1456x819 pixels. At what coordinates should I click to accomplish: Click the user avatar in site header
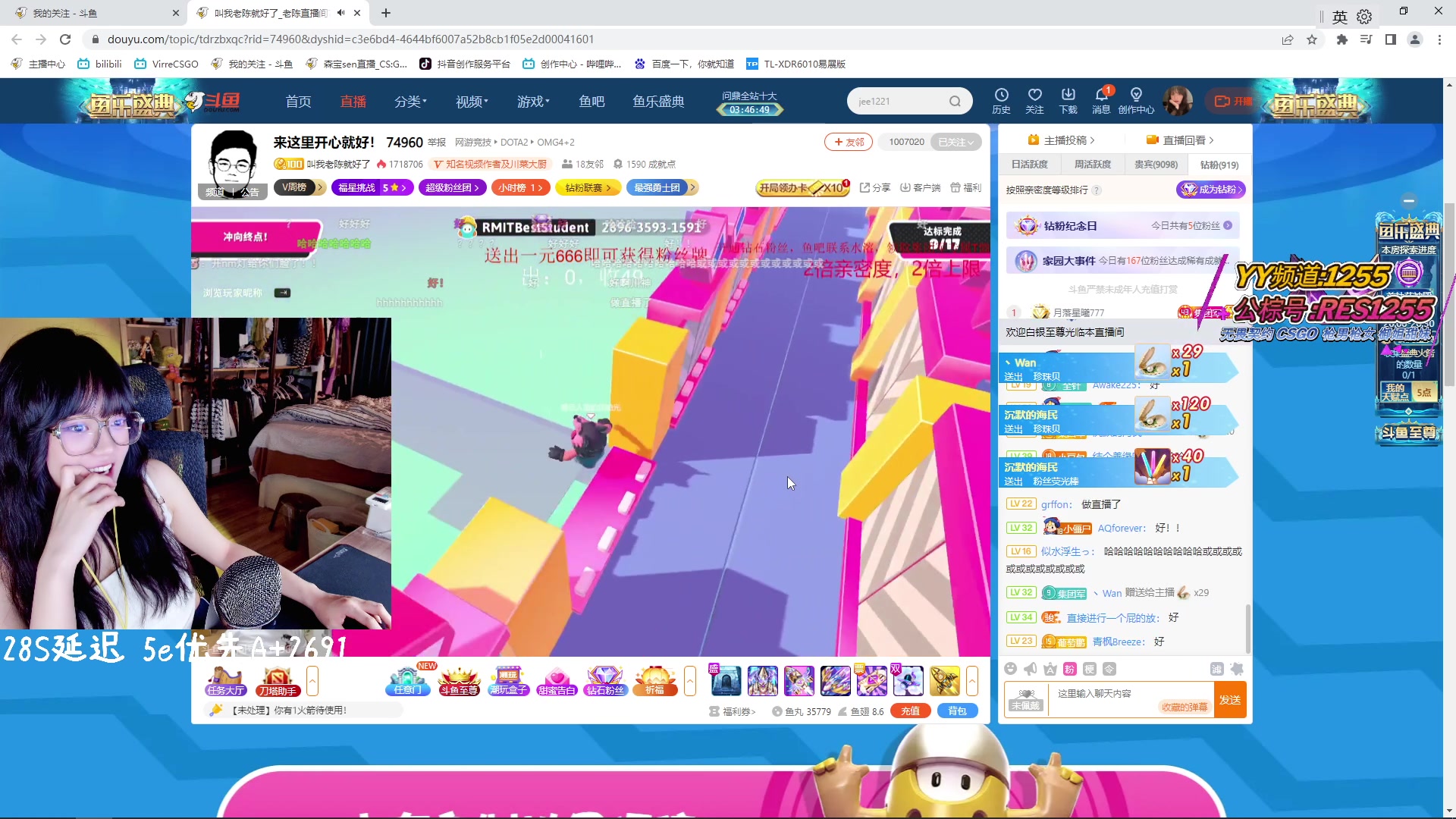pos(1178,101)
